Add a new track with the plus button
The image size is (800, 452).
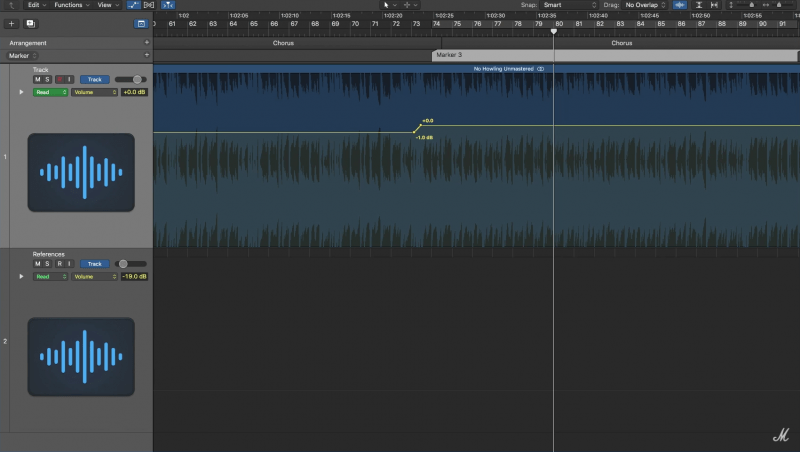click(11, 23)
